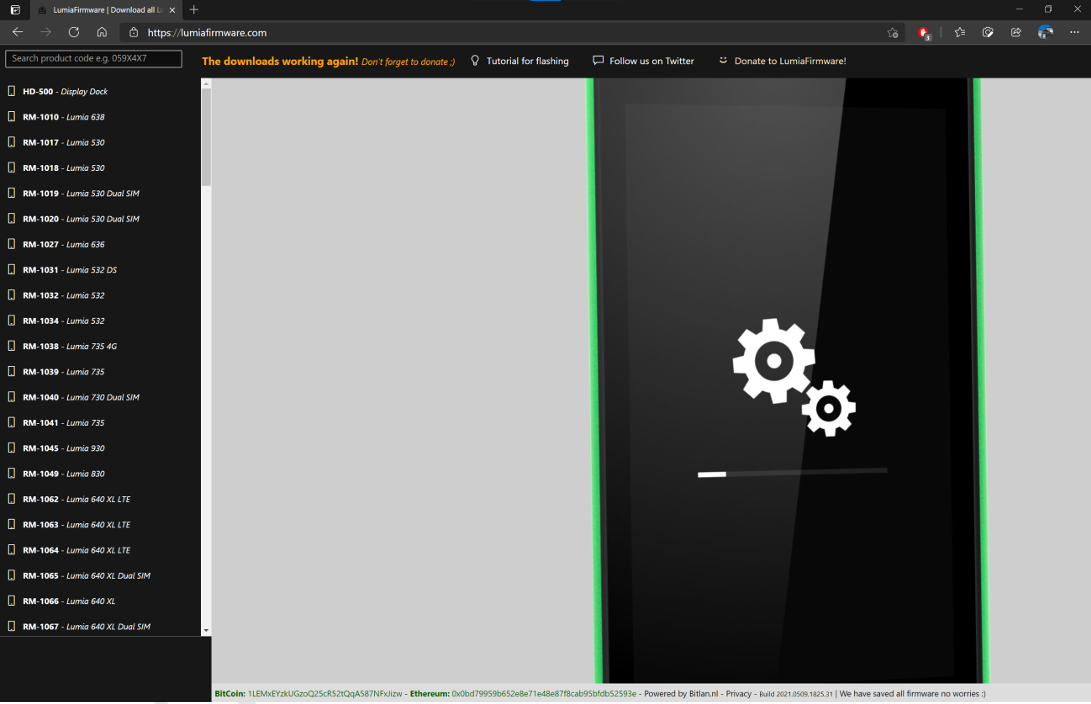Click the Search product code field
This screenshot has width=1091, height=704.
coord(94,59)
